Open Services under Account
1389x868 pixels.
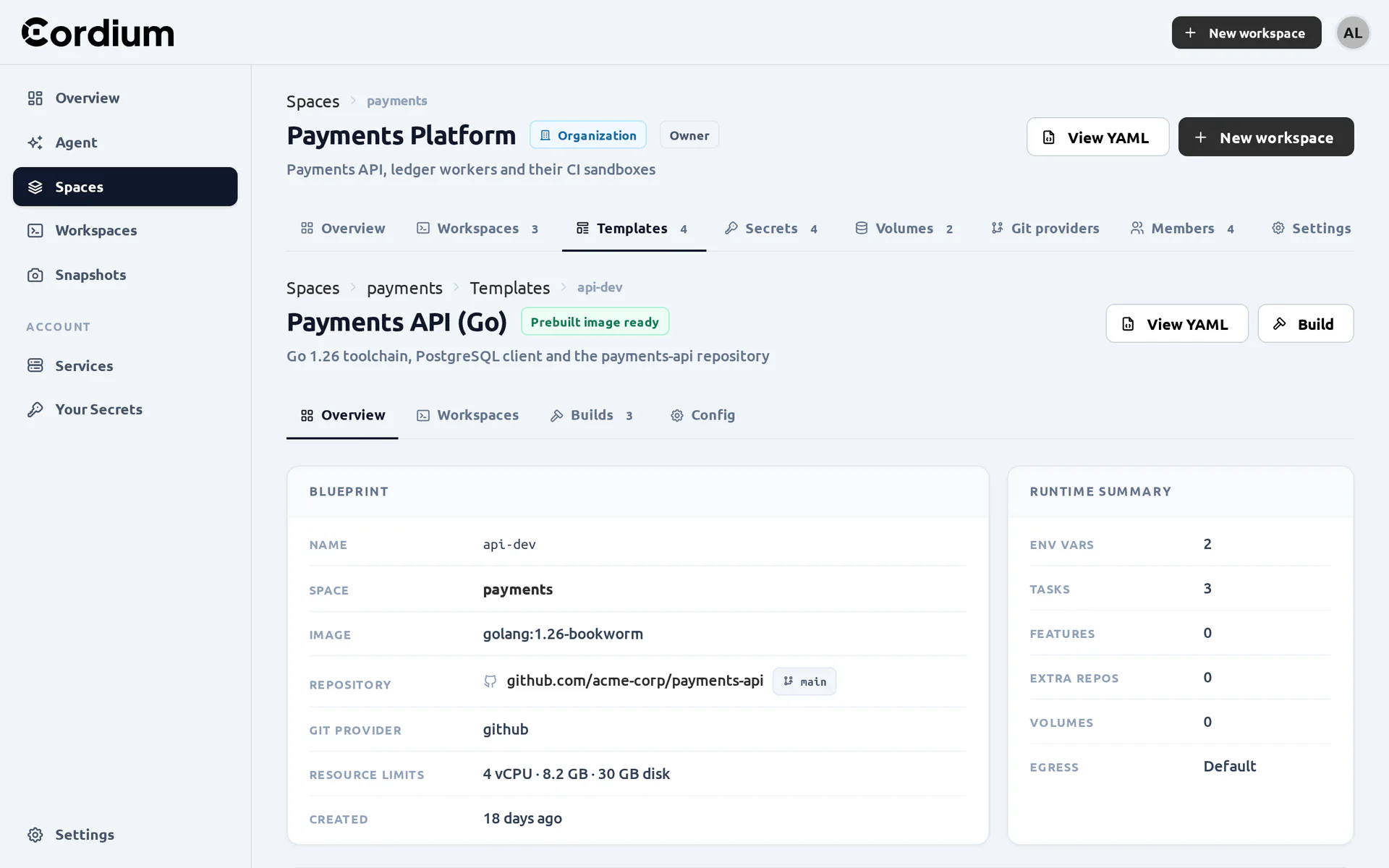click(125, 365)
